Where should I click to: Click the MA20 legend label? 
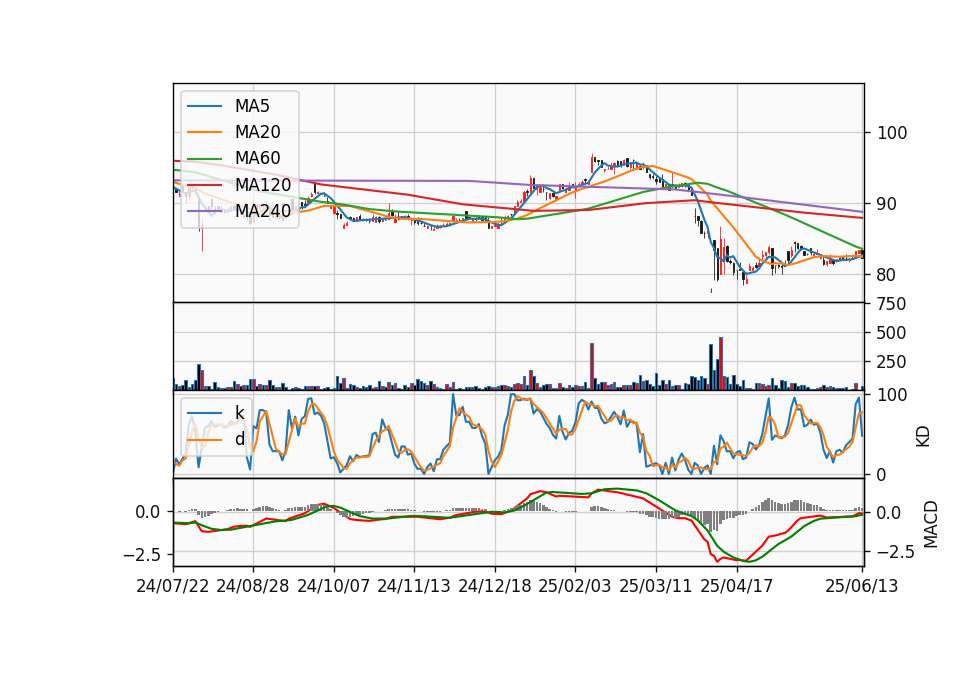coord(257,132)
